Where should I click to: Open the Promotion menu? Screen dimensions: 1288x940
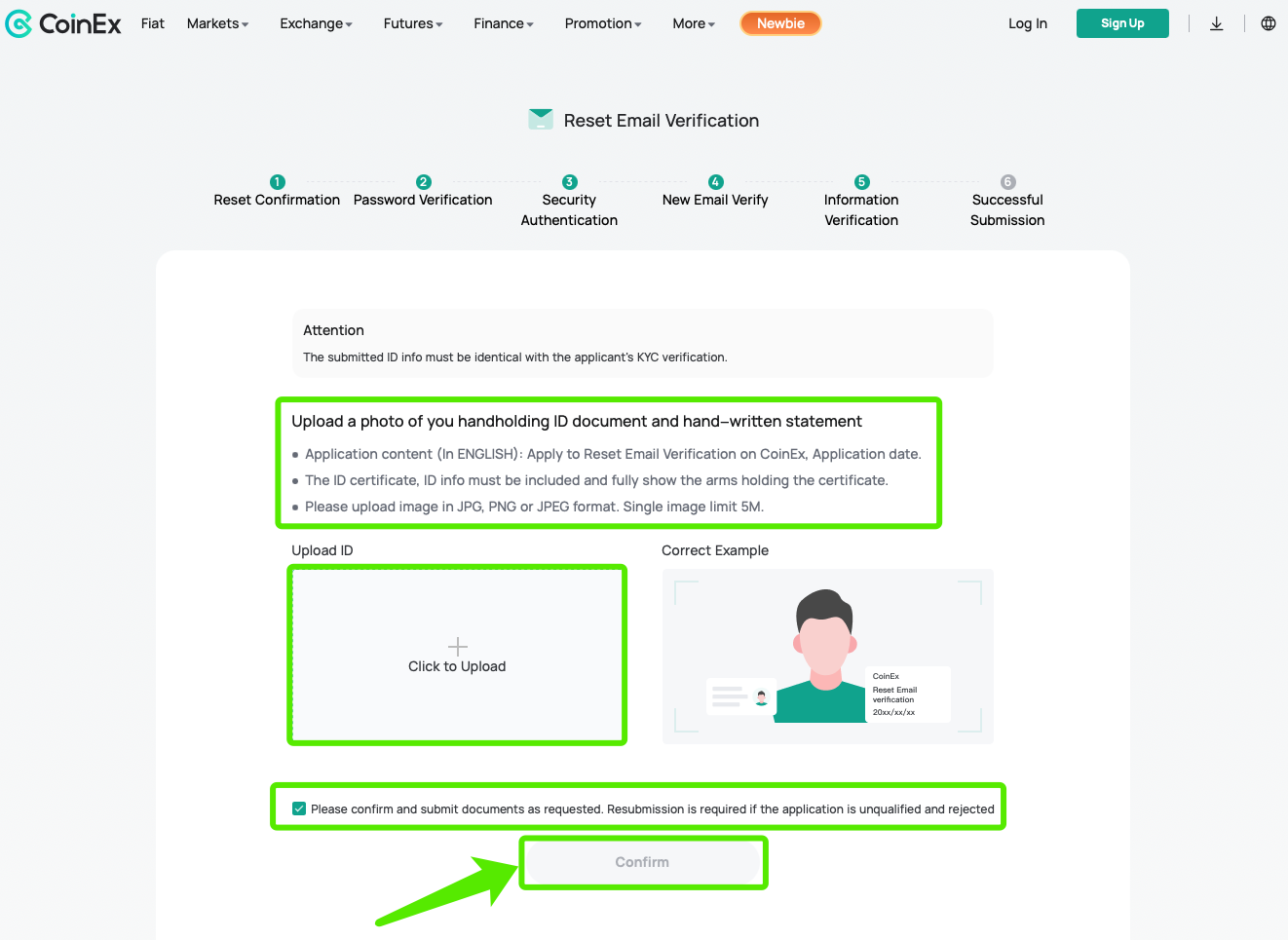click(603, 23)
